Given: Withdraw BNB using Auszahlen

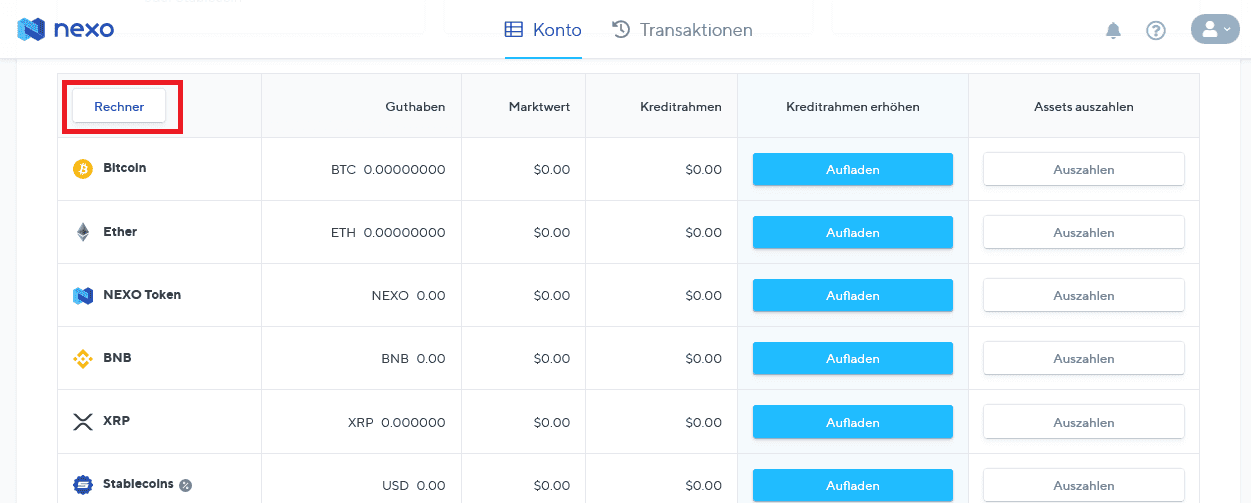Looking at the screenshot, I should coord(1083,358).
